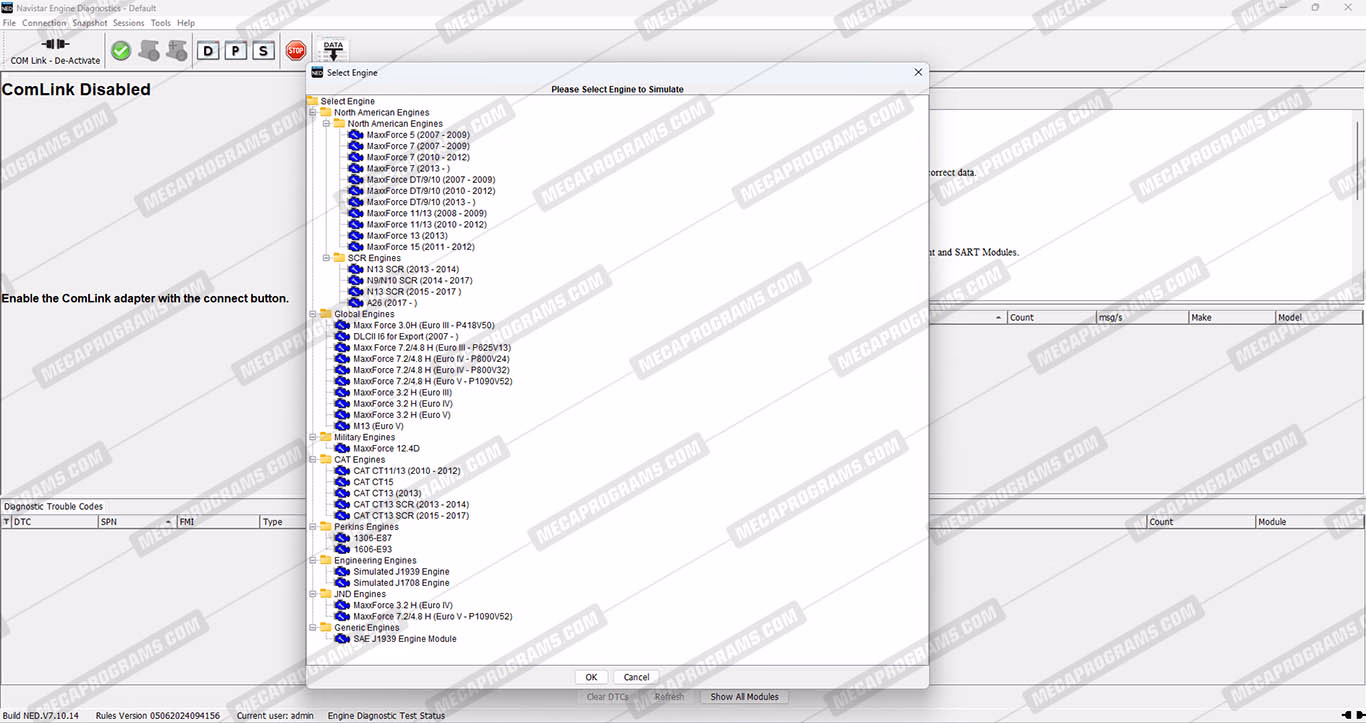
Task: Click the green checkmark toolbar icon
Action: click(121, 50)
